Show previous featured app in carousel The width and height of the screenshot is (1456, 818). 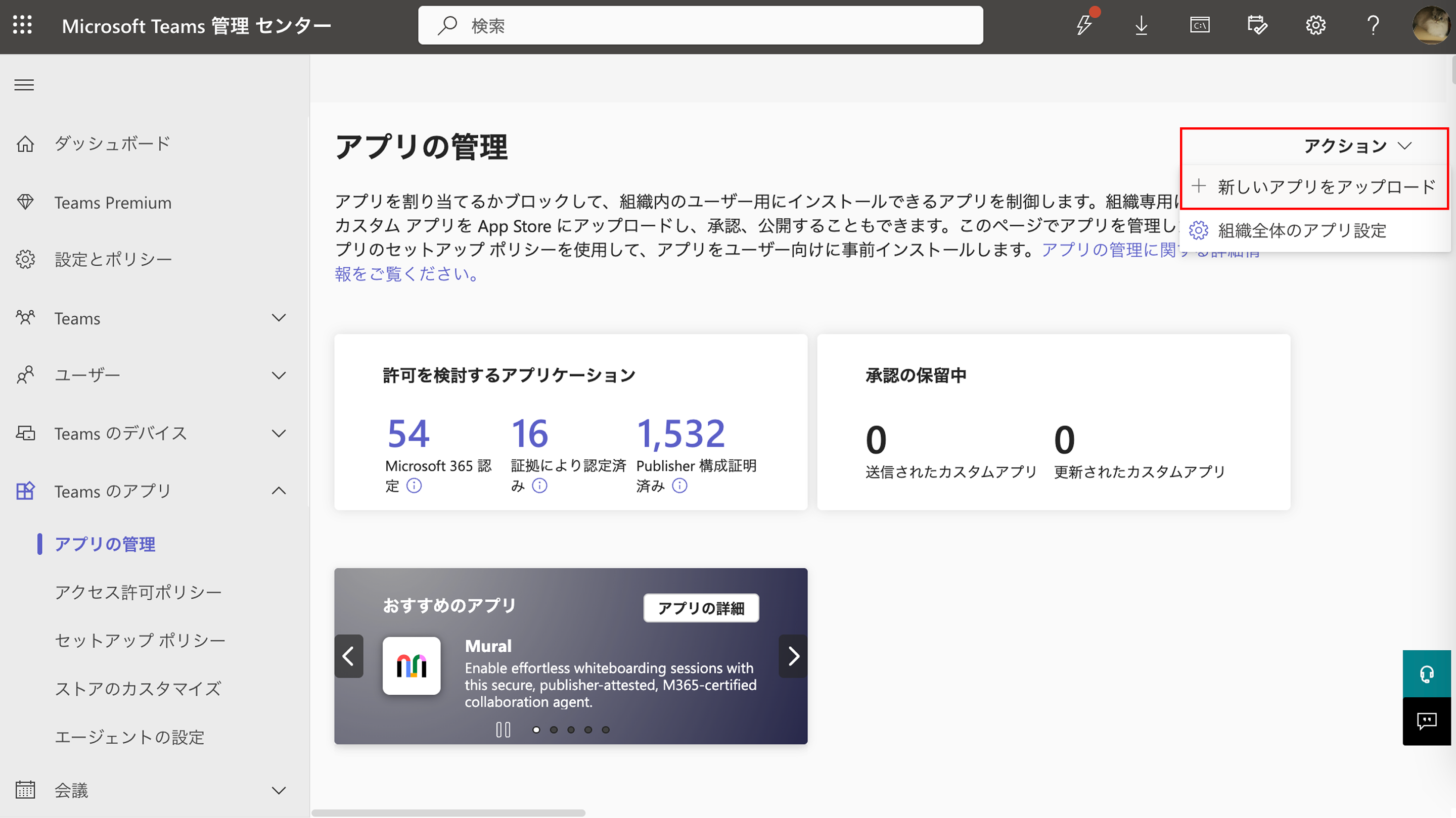coord(348,656)
